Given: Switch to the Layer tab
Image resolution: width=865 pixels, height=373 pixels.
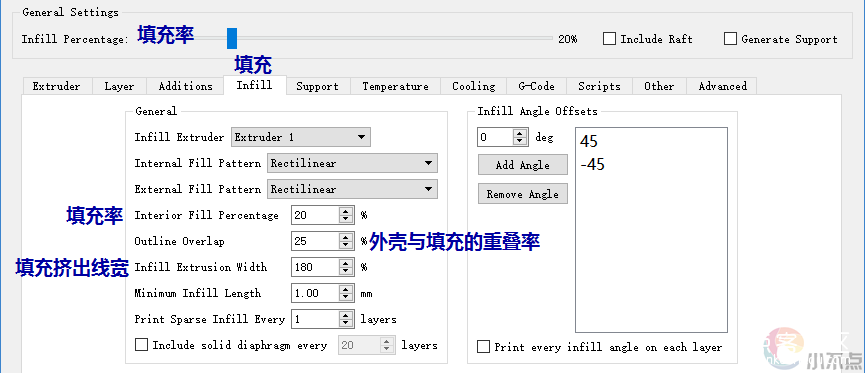Looking at the screenshot, I should 119,87.
